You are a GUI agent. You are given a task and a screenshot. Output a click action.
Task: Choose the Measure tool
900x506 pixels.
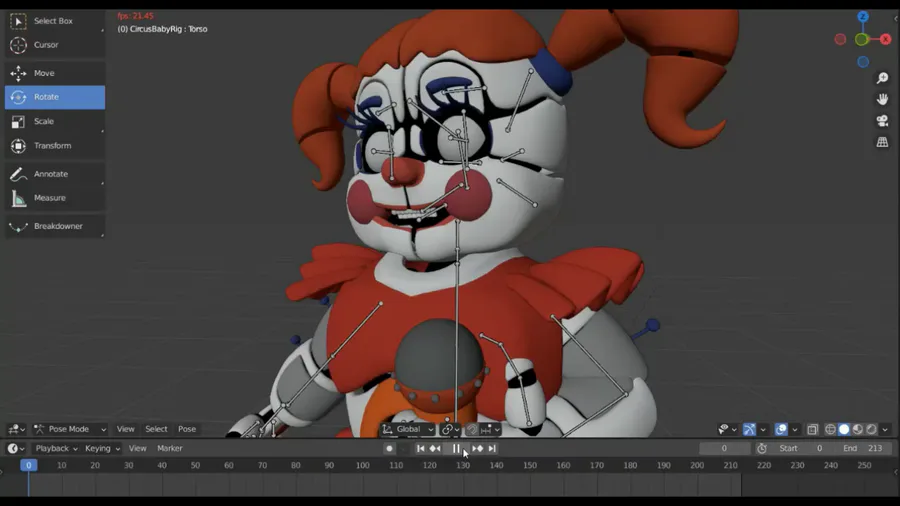55,198
